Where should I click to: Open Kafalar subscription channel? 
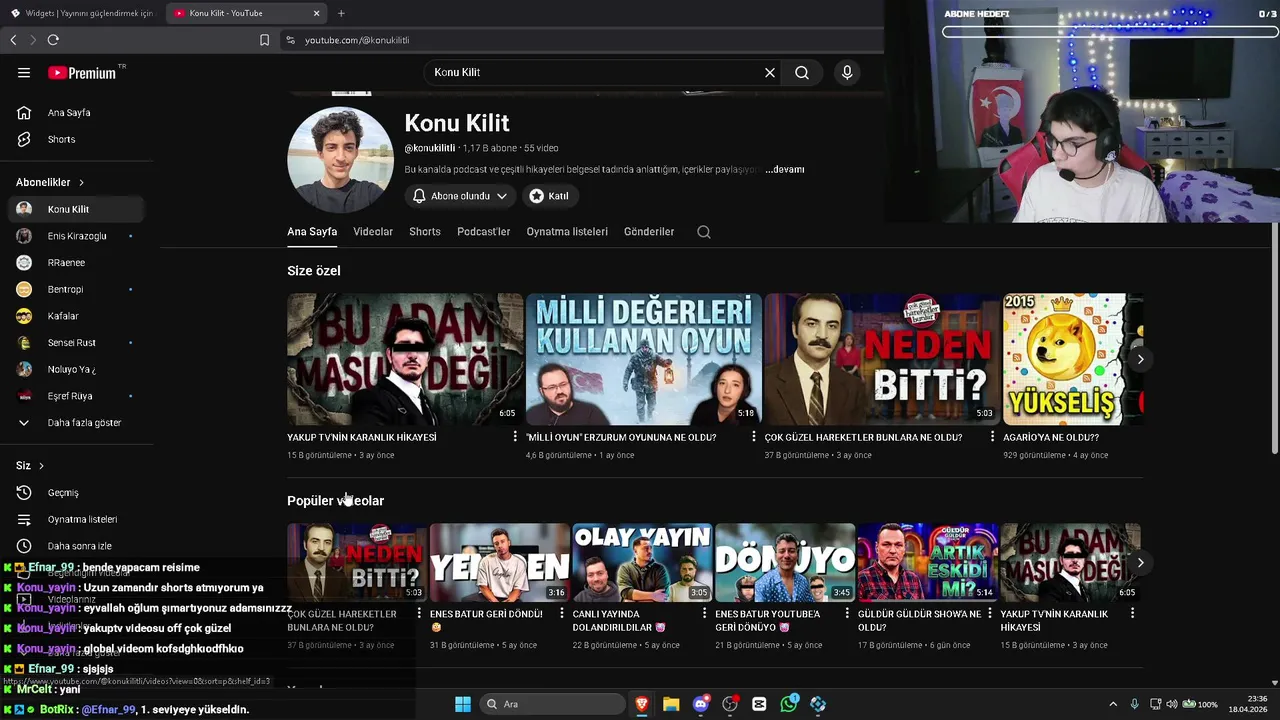tap(77, 316)
